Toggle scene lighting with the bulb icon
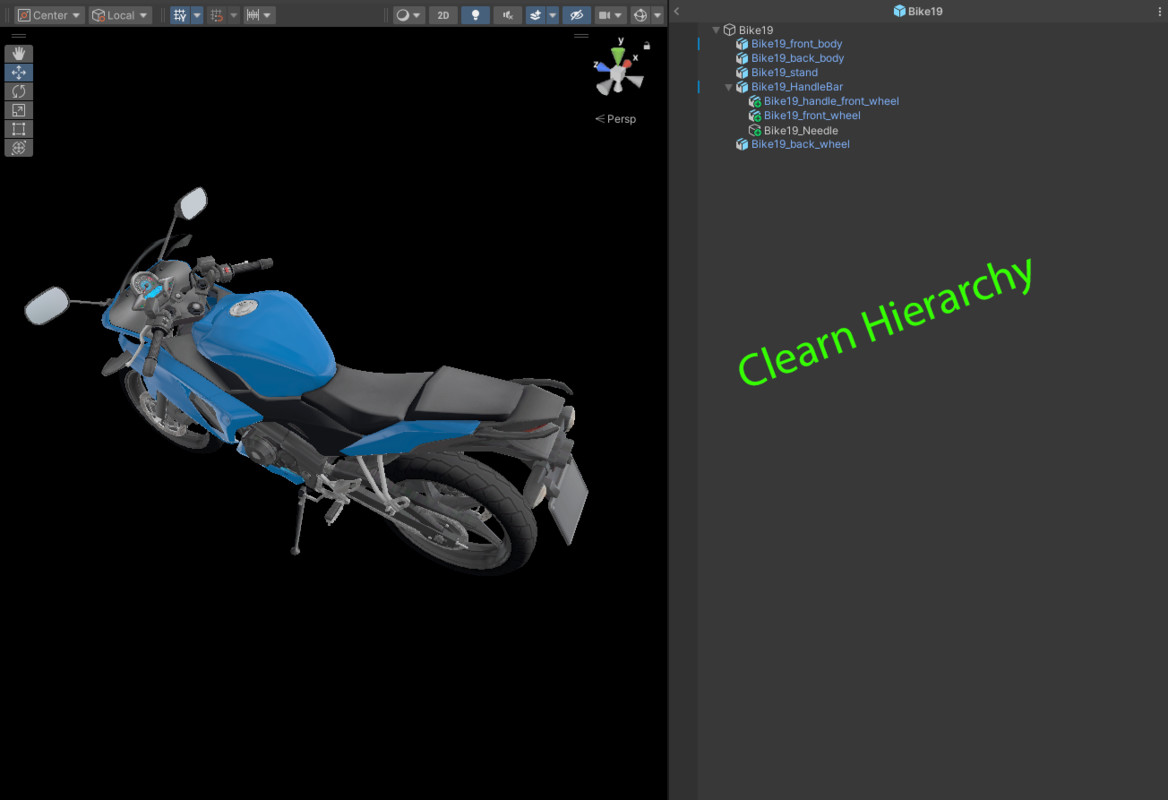Viewport: 1168px width, 800px height. click(x=474, y=15)
